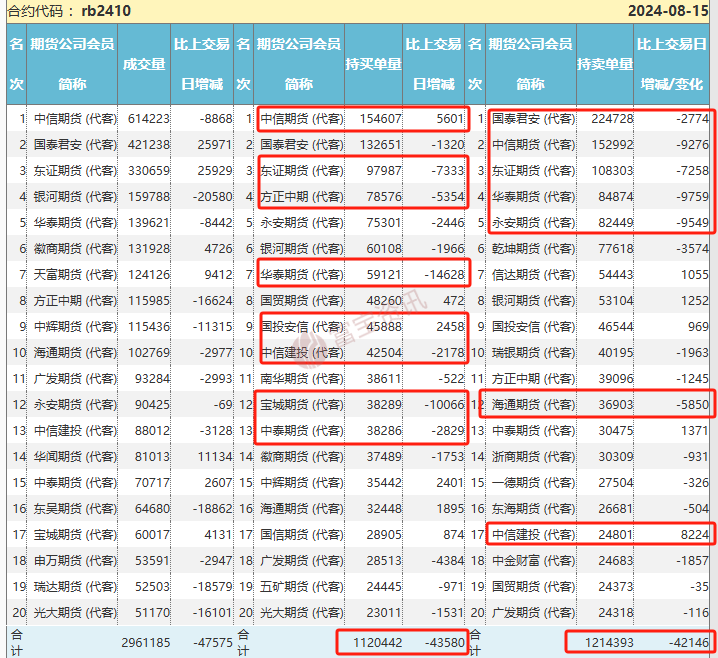The image size is (718, 658).
Task: Click short position value 108303
Action: pos(612,171)
